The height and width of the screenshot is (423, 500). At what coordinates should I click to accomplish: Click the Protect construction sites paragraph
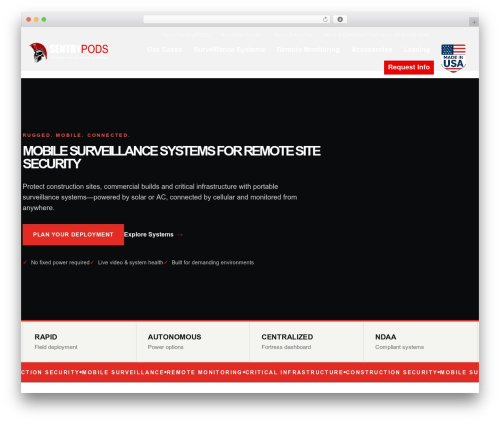[160, 197]
